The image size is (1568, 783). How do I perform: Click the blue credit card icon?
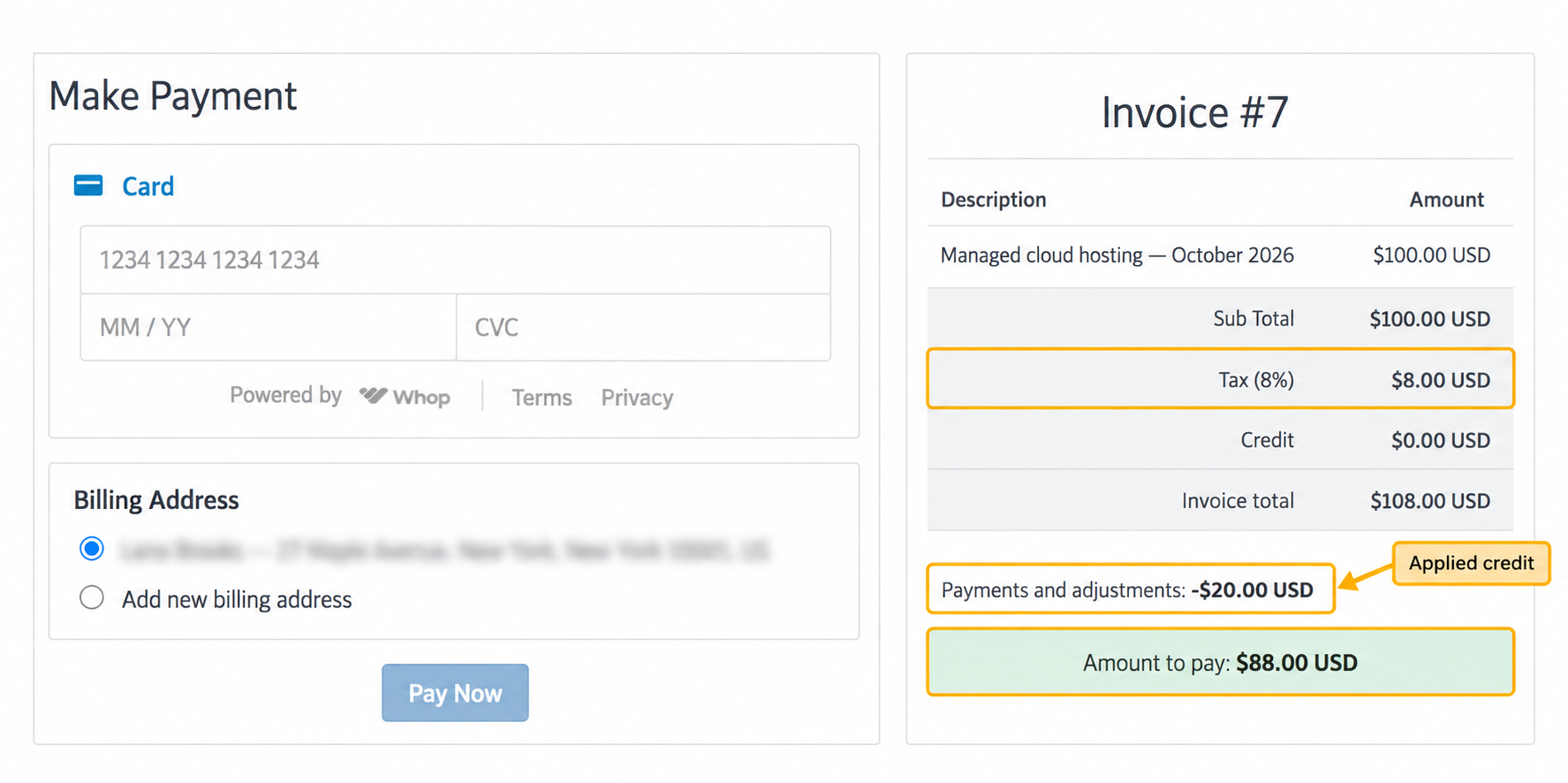[x=88, y=186]
